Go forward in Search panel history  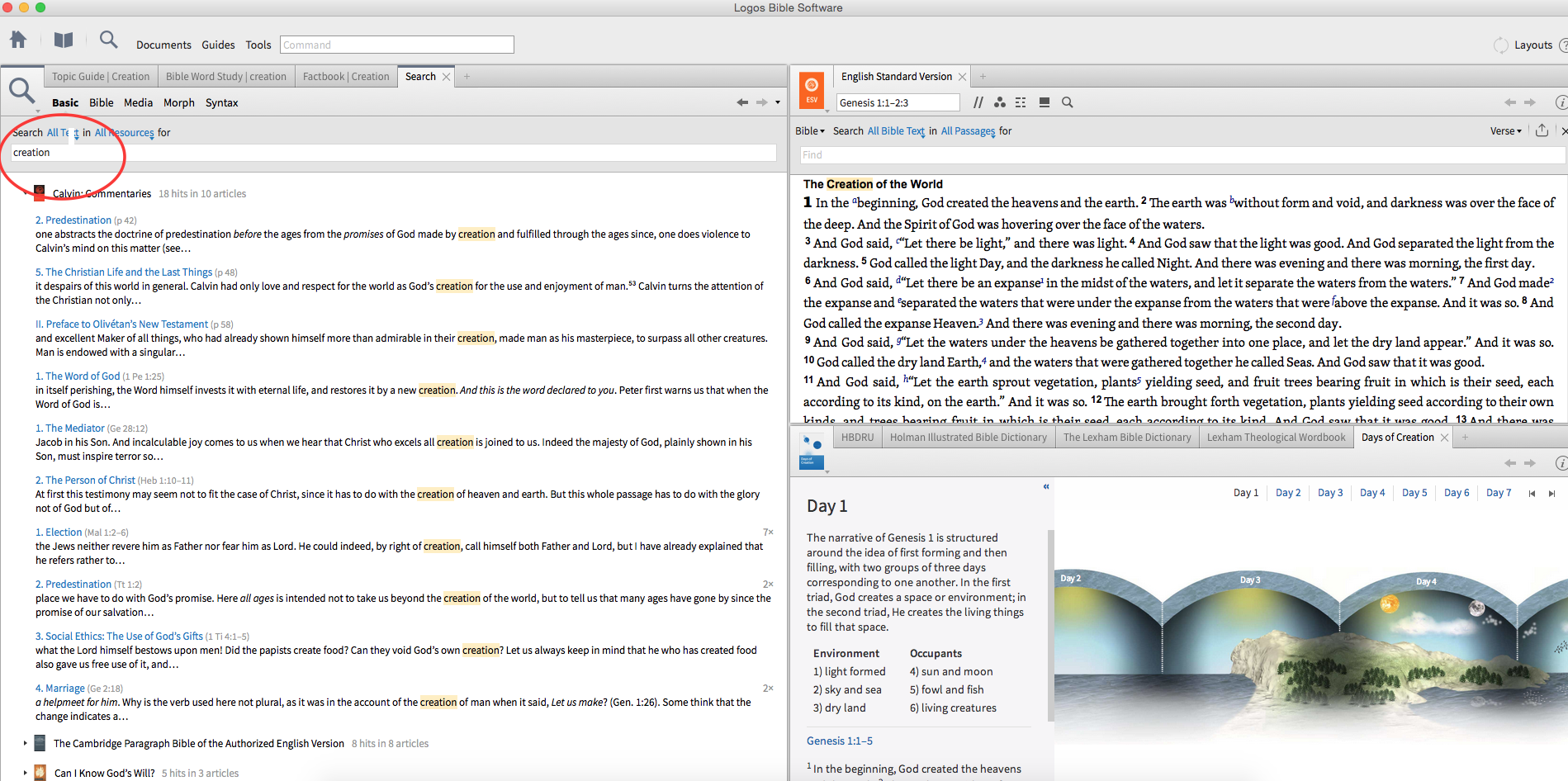(761, 102)
